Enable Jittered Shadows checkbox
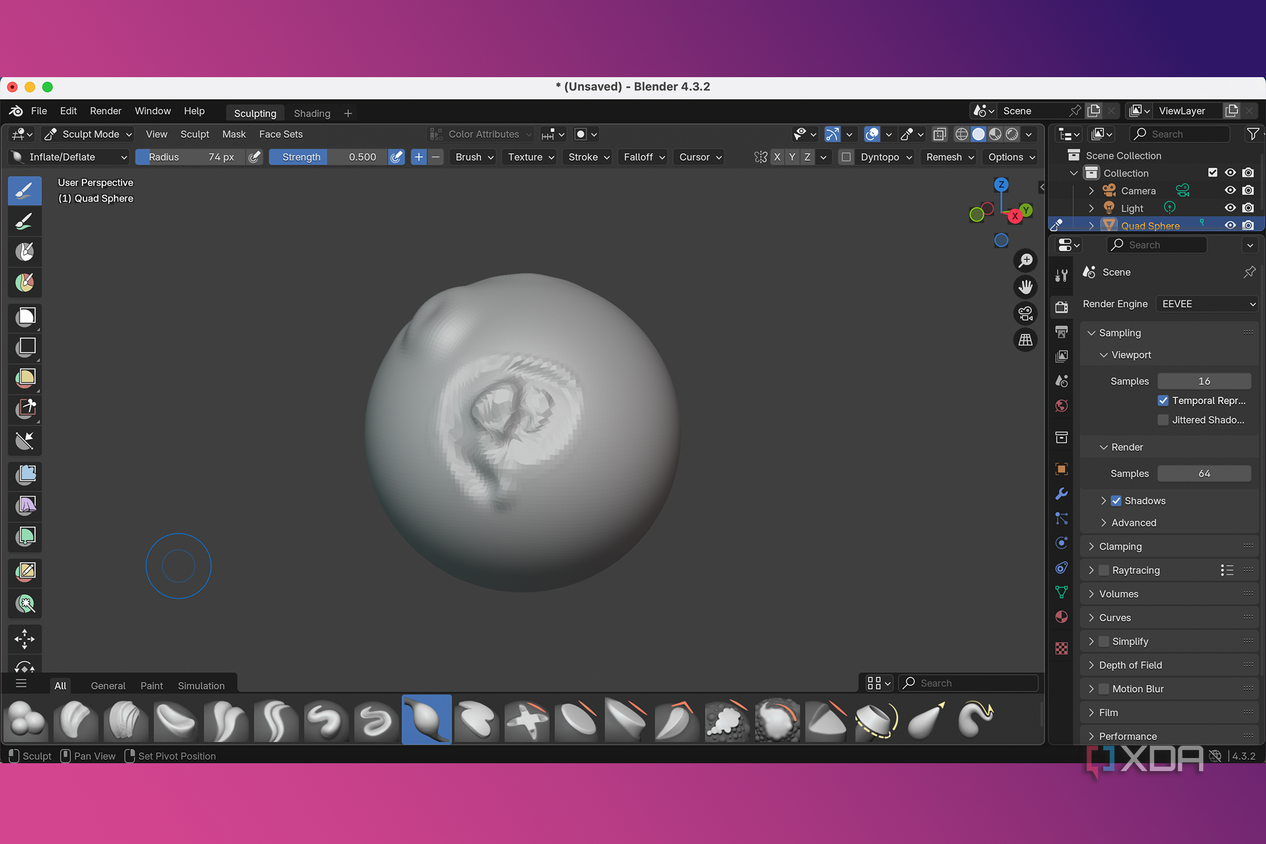Screen dimensions: 1266x844 click(1163, 420)
